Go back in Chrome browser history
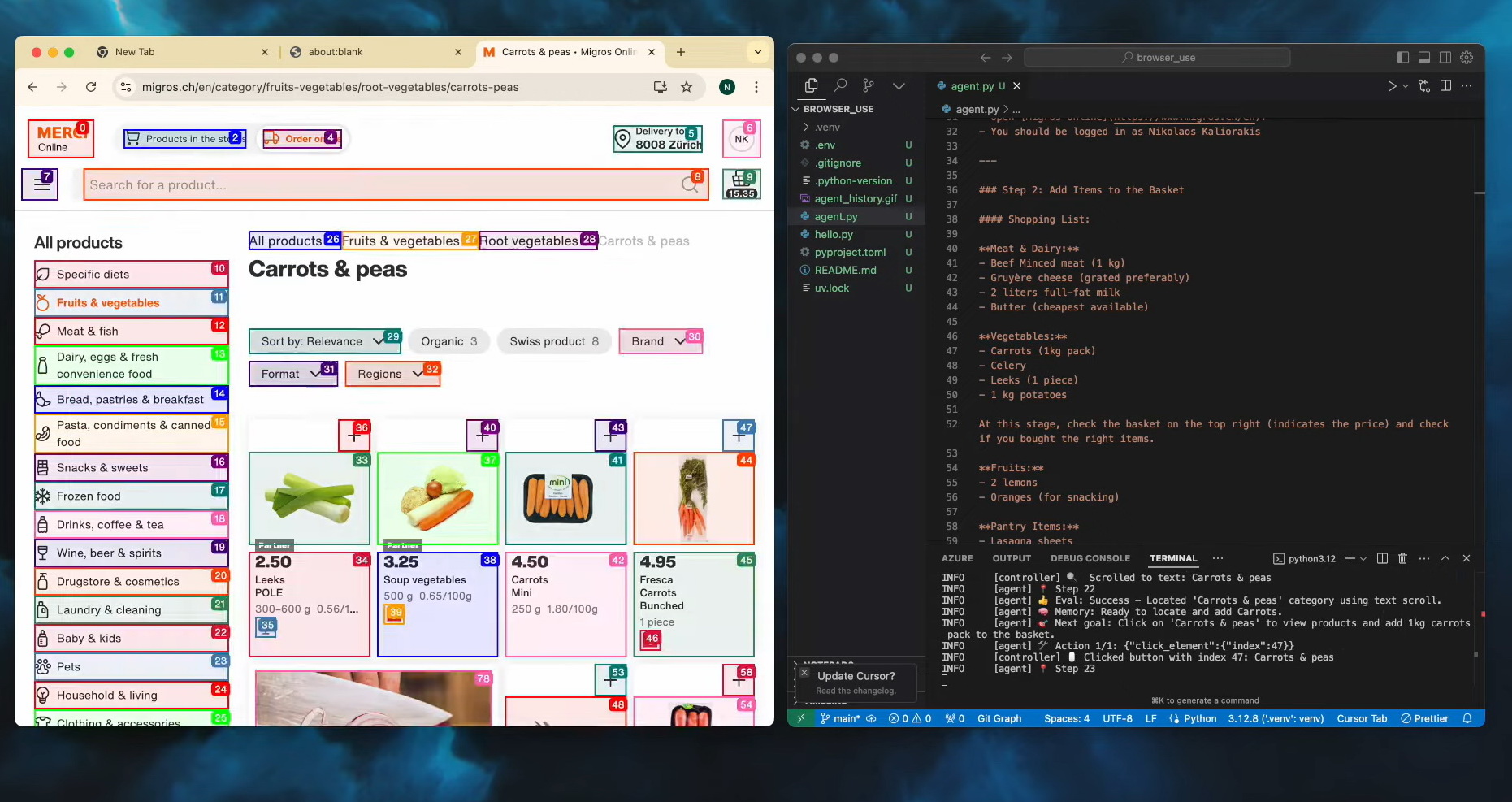Screen dimensions: 1512x802 coord(32,87)
